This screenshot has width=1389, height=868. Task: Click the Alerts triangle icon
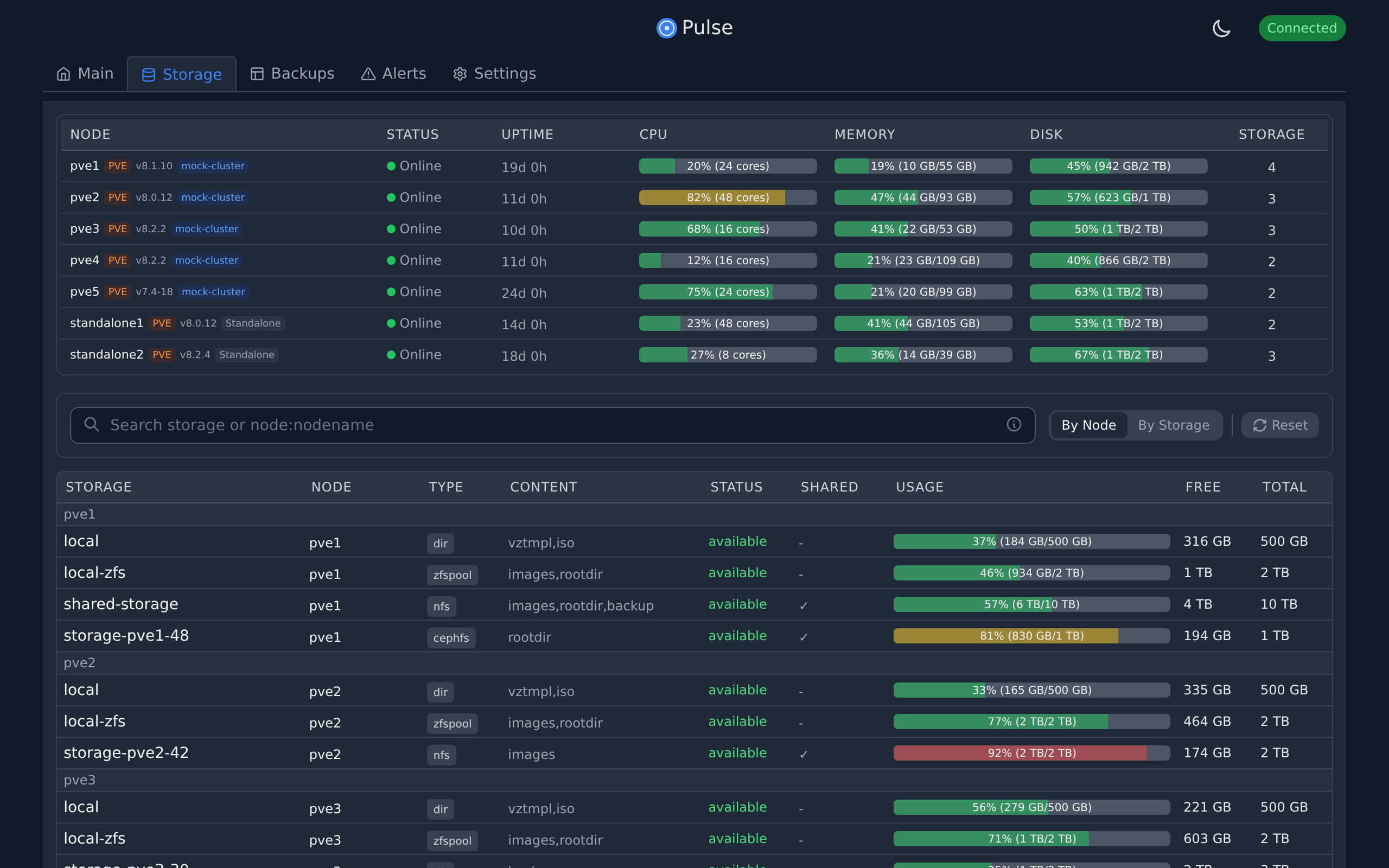click(x=368, y=74)
